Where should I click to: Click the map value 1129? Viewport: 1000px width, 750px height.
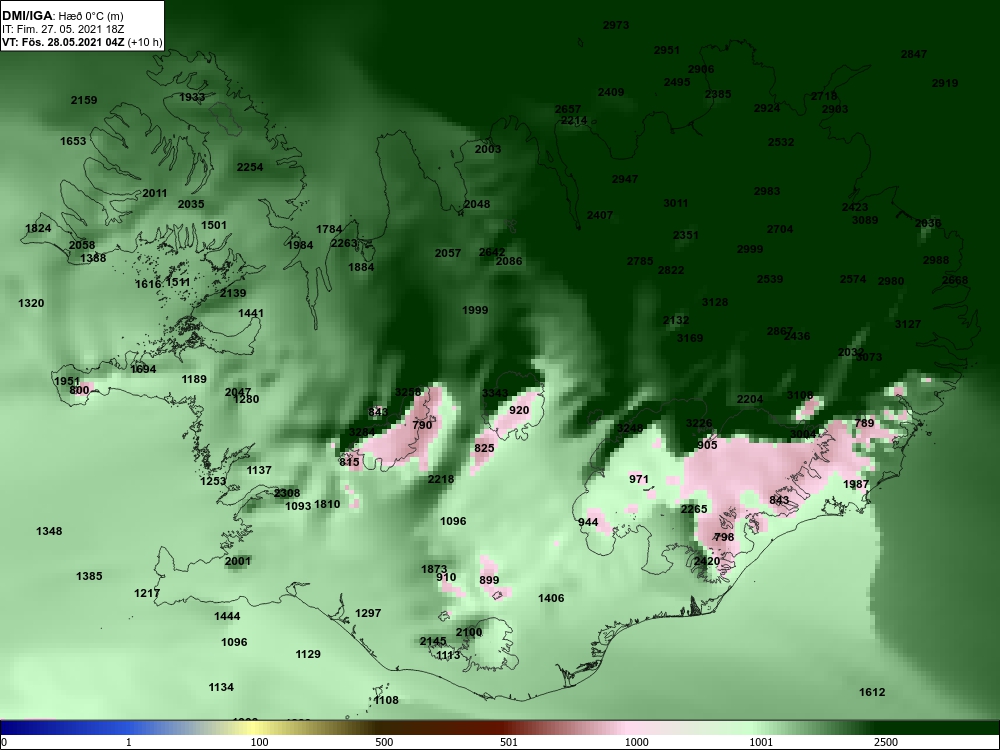(x=308, y=654)
